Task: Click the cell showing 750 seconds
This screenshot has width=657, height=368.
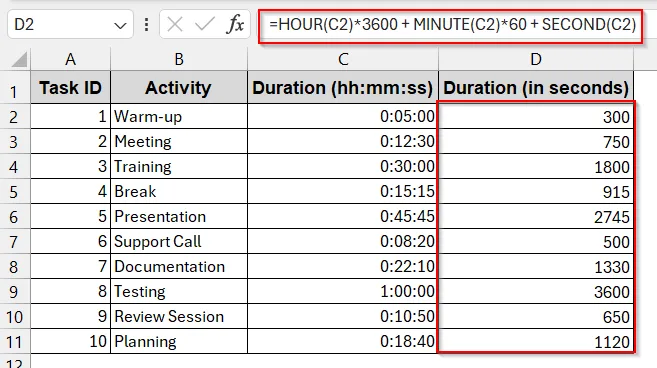Action: tap(536, 141)
